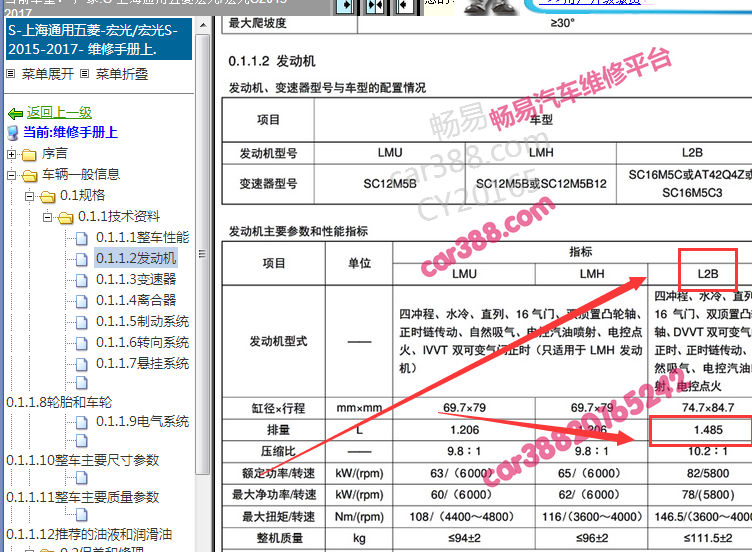
Task: Click the pane splitter grip handle
Action: pos(202,254)
